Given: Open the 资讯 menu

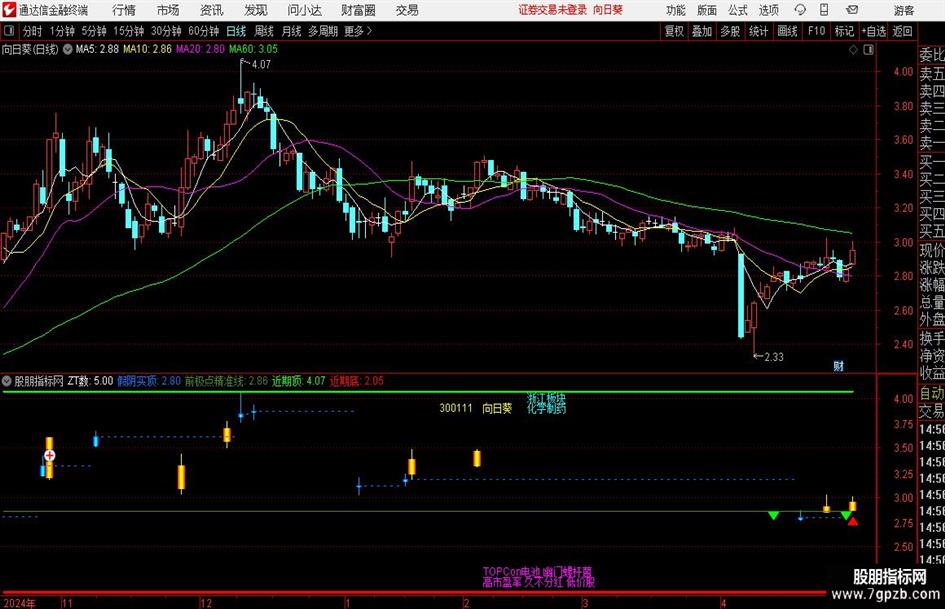Looking at the screenshot, I should point(212,10).
